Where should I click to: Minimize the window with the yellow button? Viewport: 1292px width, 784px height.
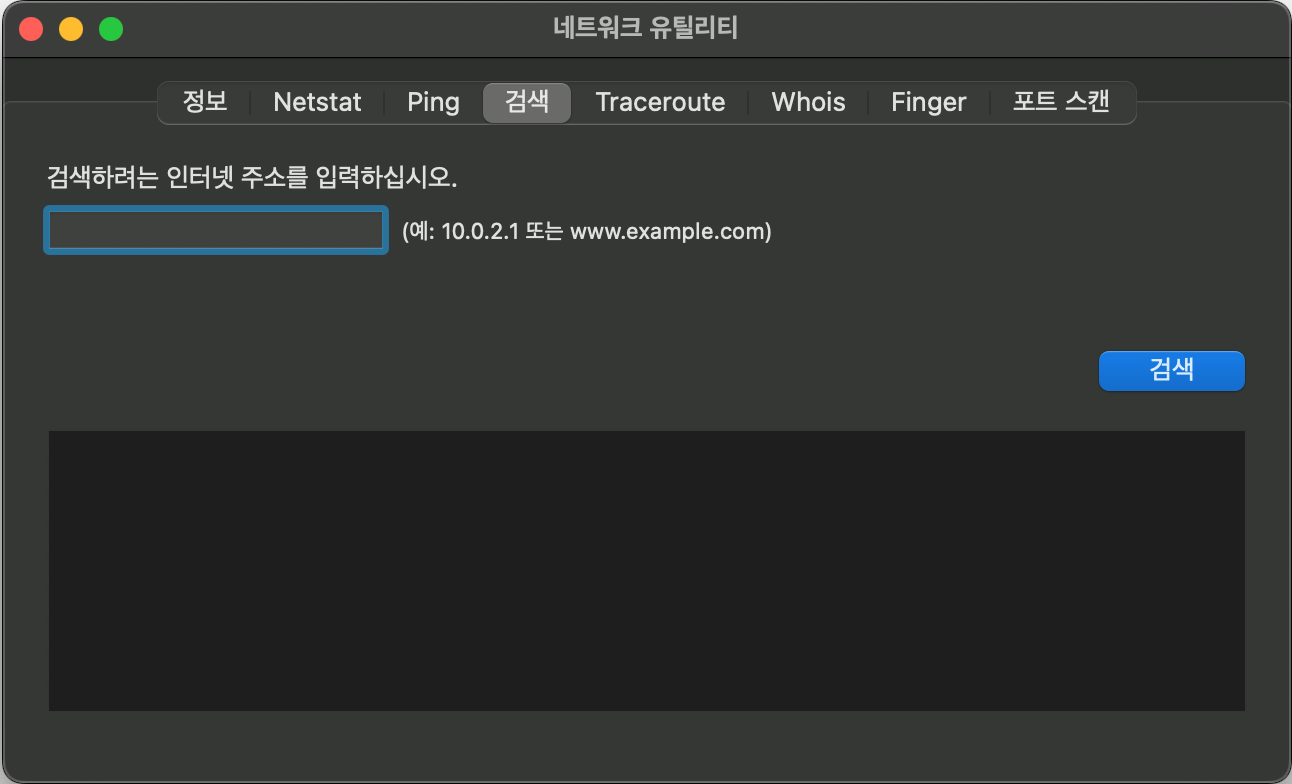(x=71, y=29)
